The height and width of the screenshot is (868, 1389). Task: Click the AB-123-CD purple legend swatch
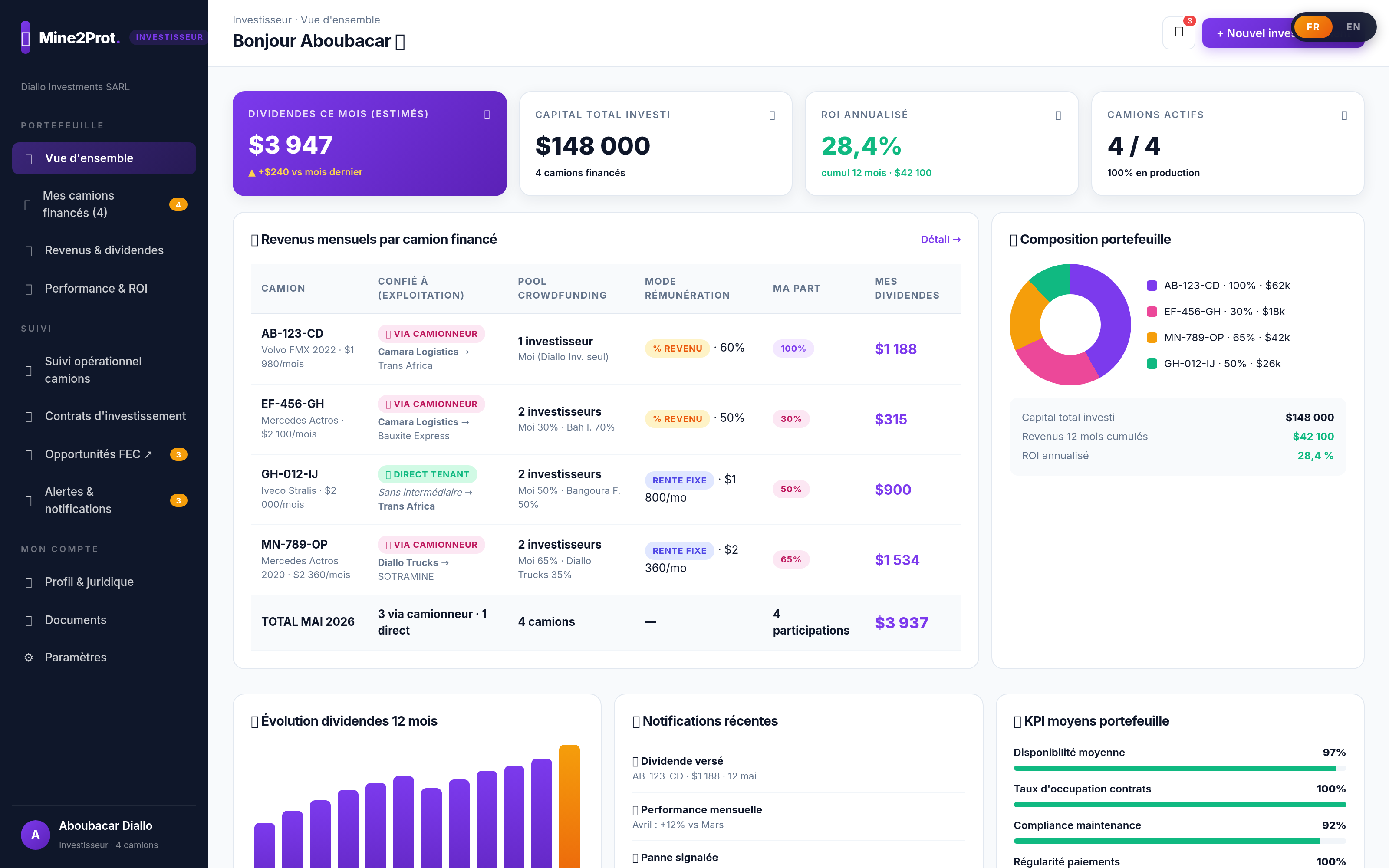pos(1152,285)
